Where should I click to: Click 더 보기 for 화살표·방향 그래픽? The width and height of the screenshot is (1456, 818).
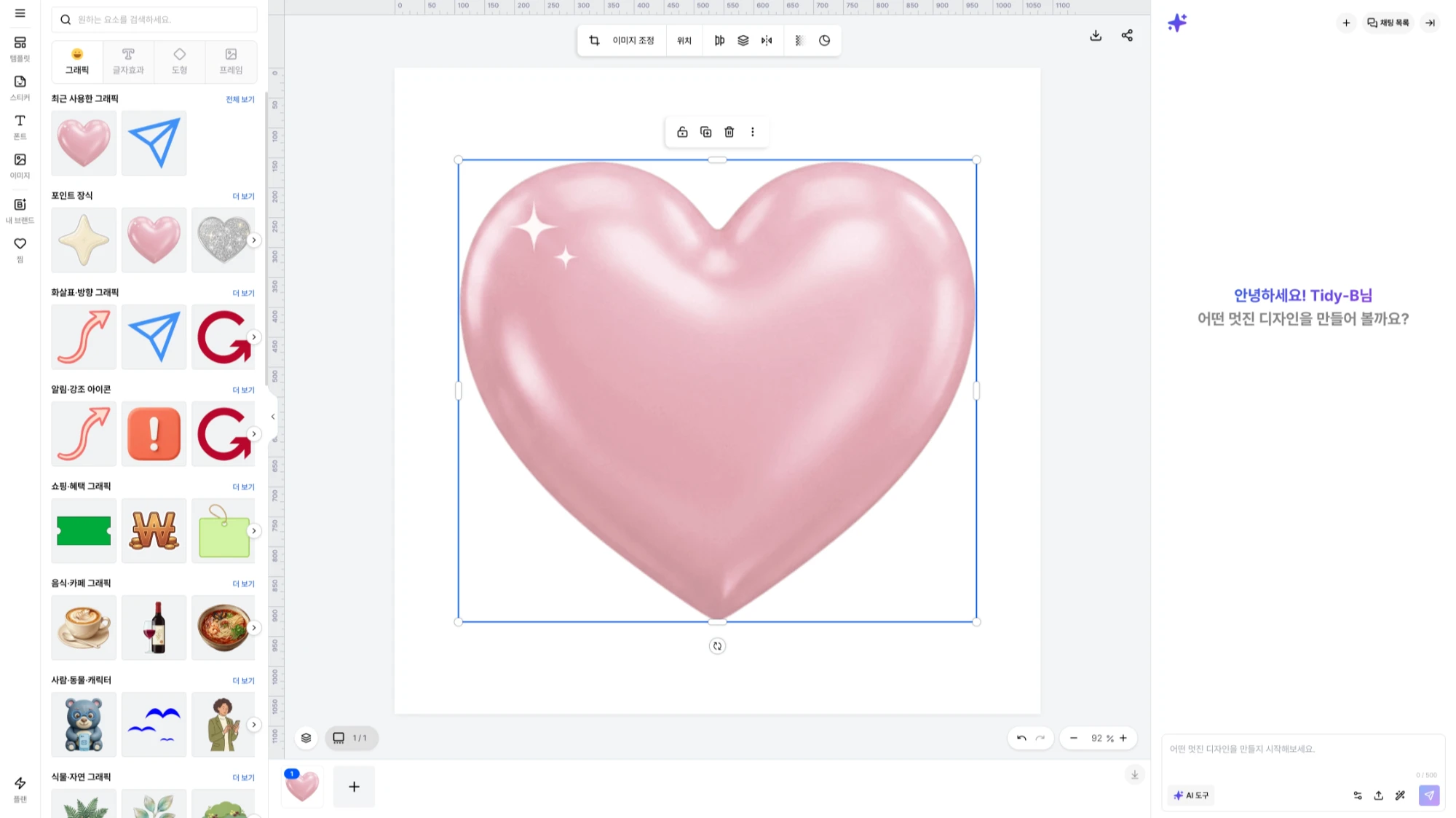(243, 293)
